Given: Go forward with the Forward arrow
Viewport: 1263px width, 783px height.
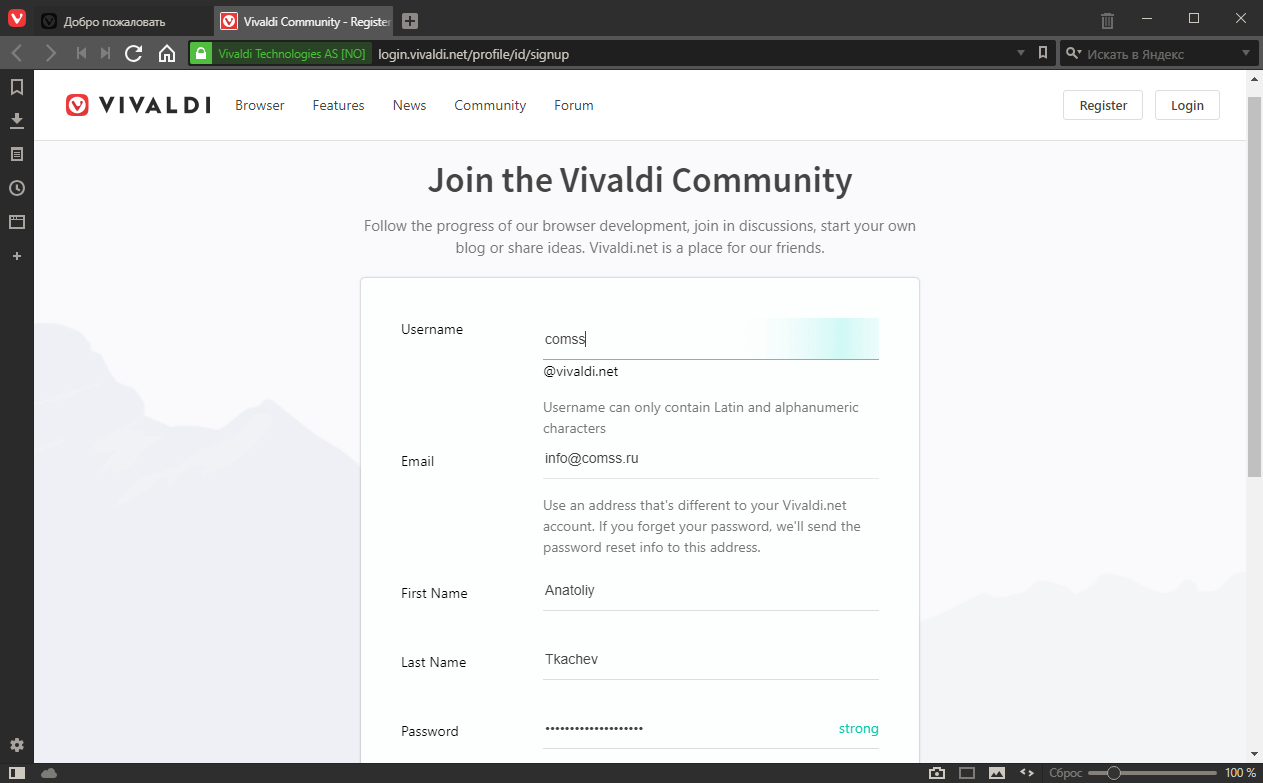Looking at the screenshot, I should pos(50,54).
